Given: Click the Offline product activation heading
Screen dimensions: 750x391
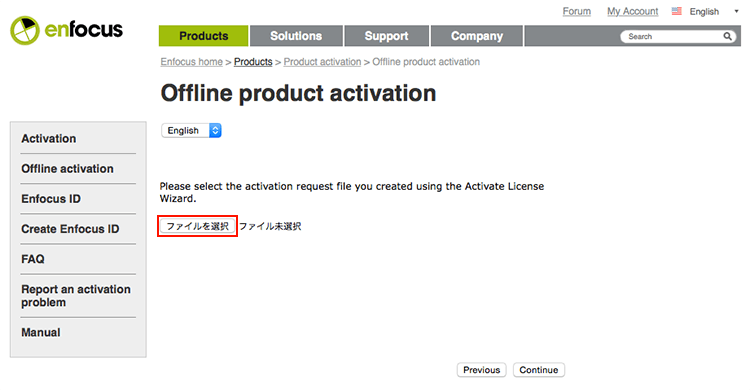Looking at the screenshot, I should (x=298, y=93).
